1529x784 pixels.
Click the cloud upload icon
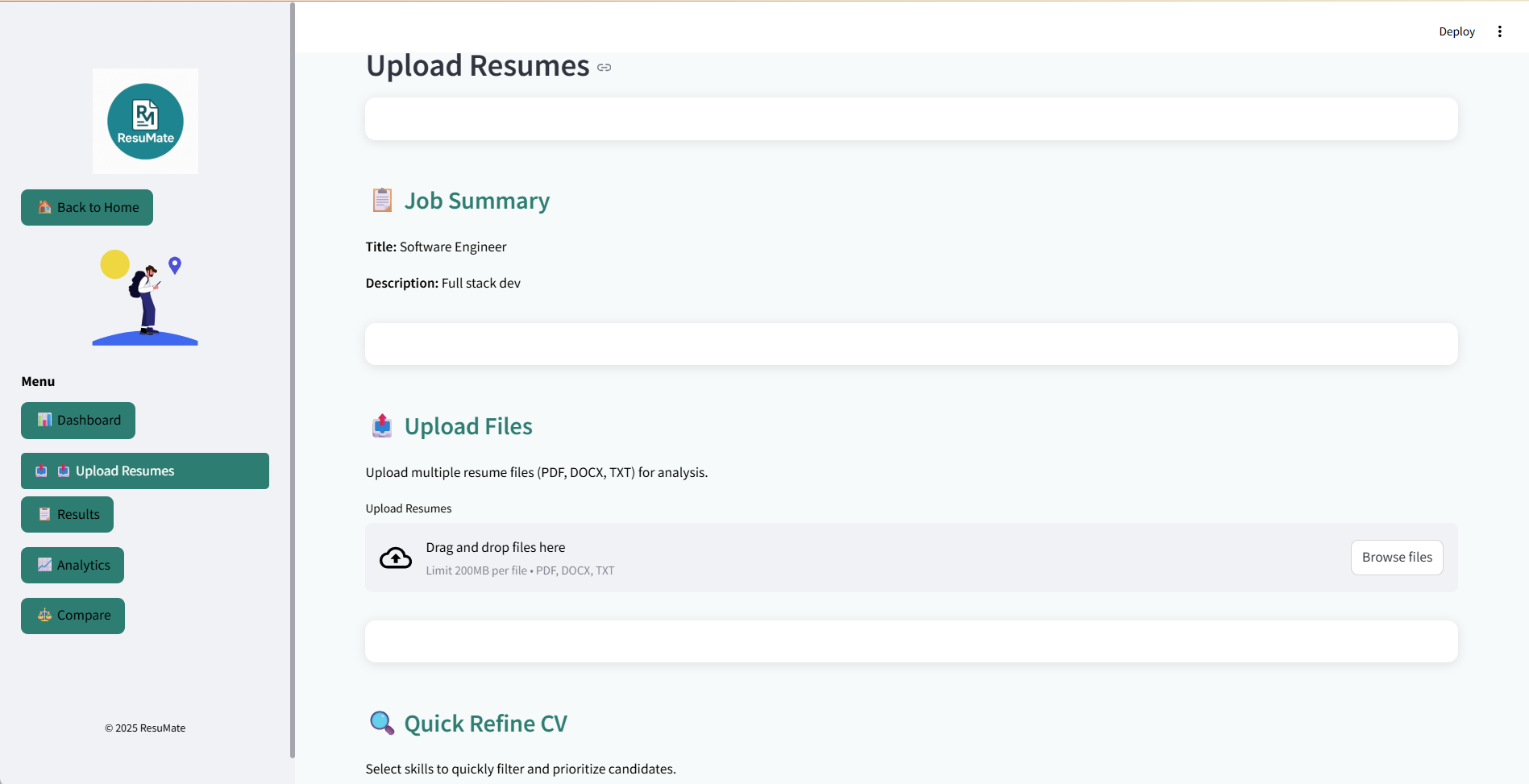(395, 558)
